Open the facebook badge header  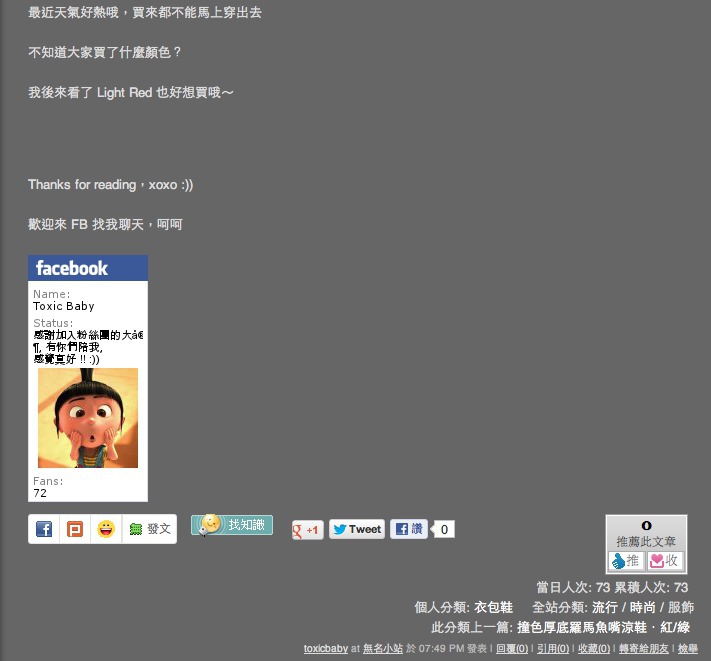click(88, 268)
